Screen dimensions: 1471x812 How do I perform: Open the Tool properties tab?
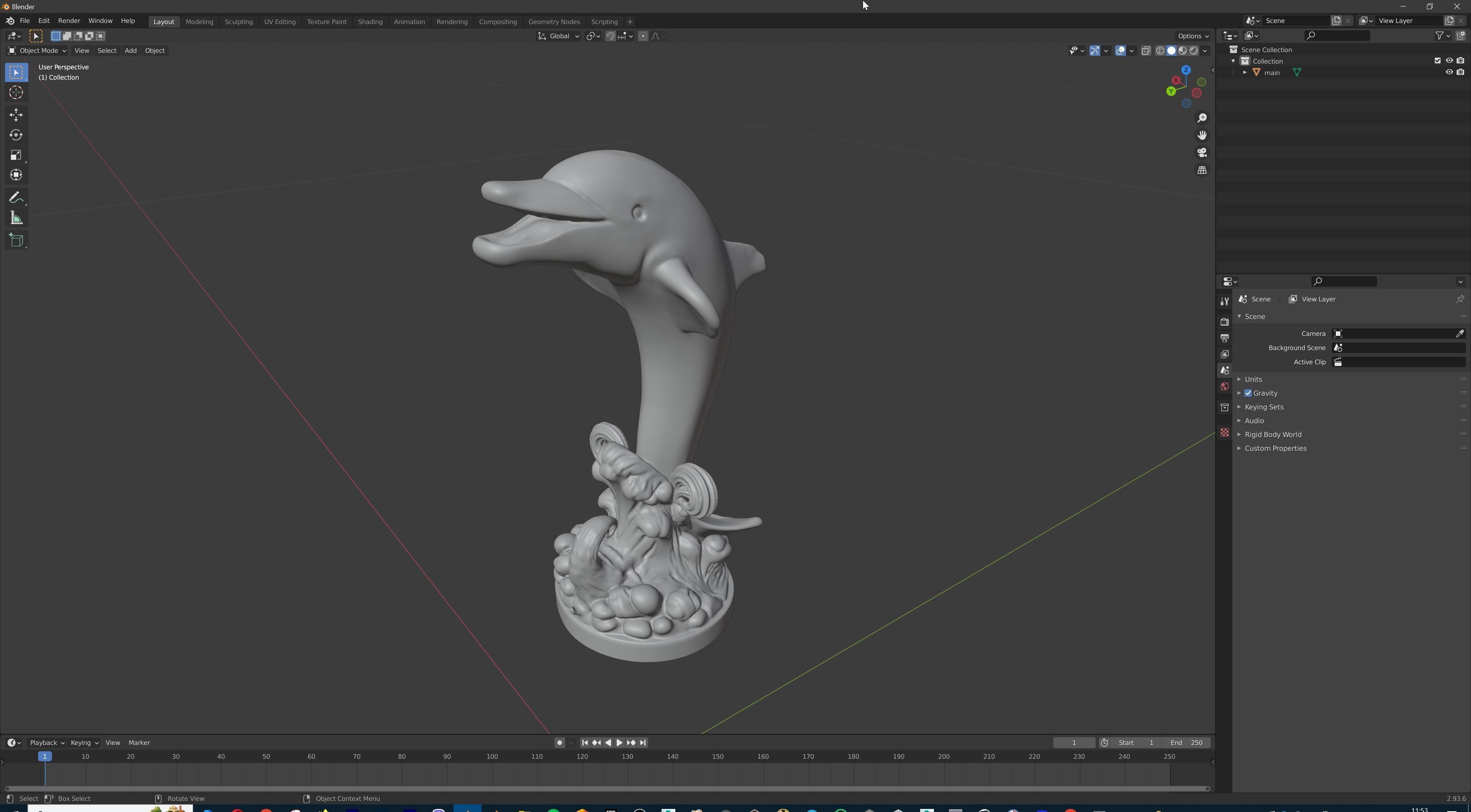1224,301
